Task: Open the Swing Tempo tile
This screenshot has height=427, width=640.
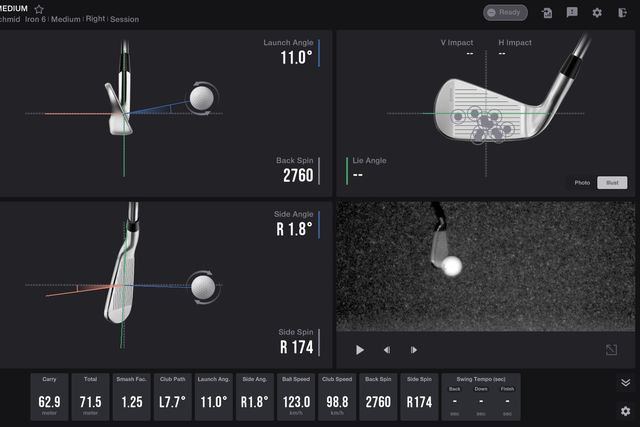Action: [x=481, y=397]
